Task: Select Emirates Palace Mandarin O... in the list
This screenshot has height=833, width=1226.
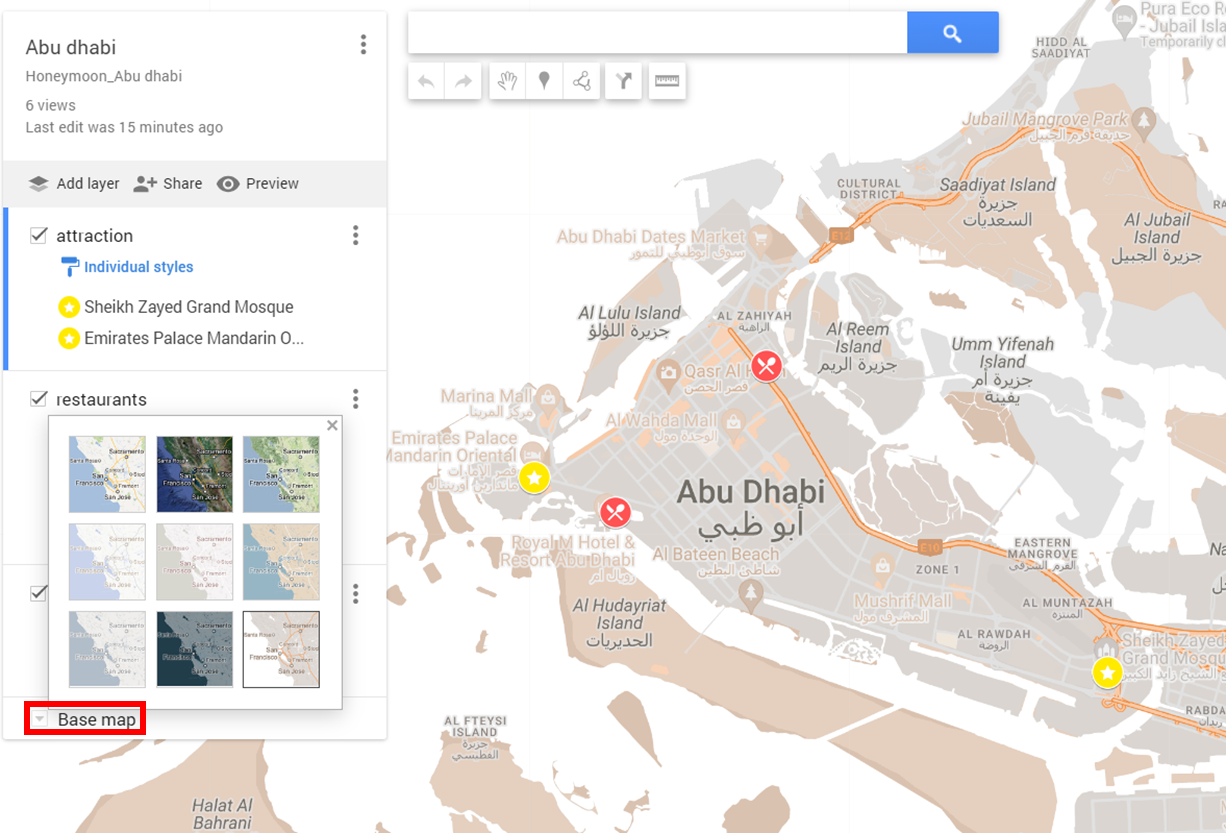Action: coord(194,338)
